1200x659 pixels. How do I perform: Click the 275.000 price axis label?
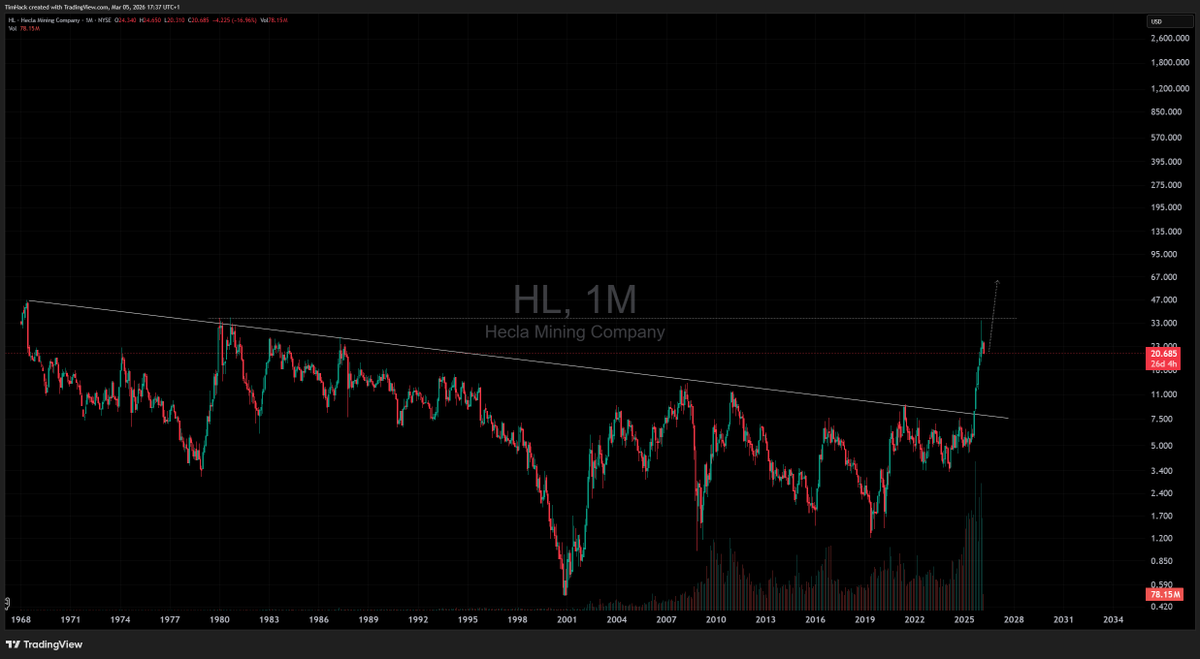(1166, 185)
